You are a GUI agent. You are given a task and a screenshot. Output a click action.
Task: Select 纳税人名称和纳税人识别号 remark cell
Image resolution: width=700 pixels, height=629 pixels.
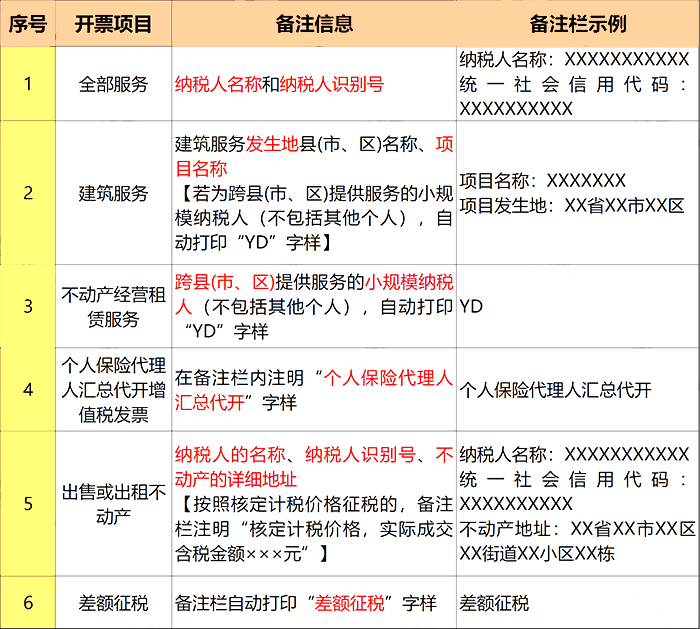pos(314,84)
